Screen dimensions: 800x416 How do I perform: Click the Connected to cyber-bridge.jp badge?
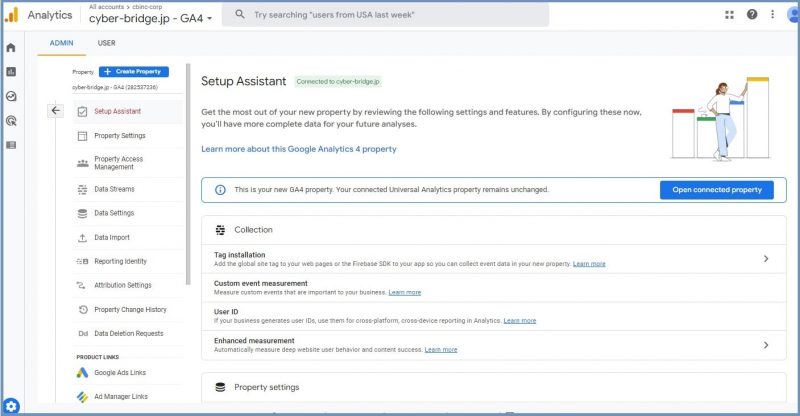[338, 82]
